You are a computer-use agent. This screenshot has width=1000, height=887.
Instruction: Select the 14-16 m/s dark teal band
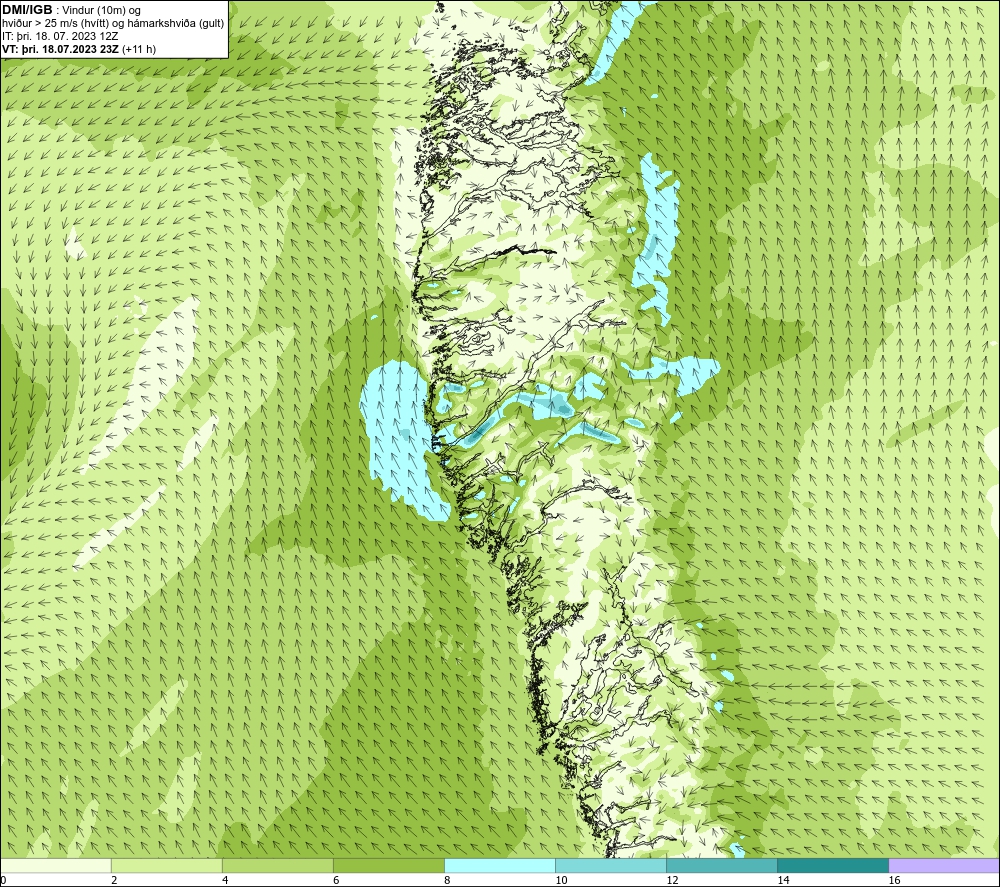833,865
